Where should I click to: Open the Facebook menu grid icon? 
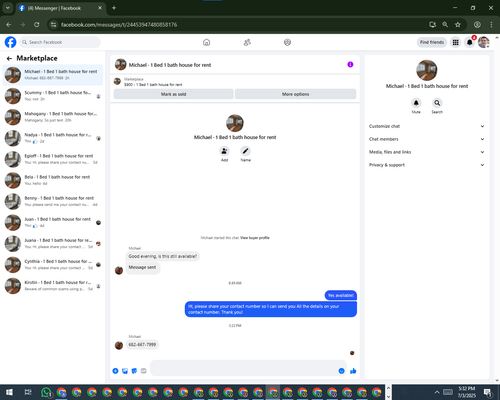point(455,42)
